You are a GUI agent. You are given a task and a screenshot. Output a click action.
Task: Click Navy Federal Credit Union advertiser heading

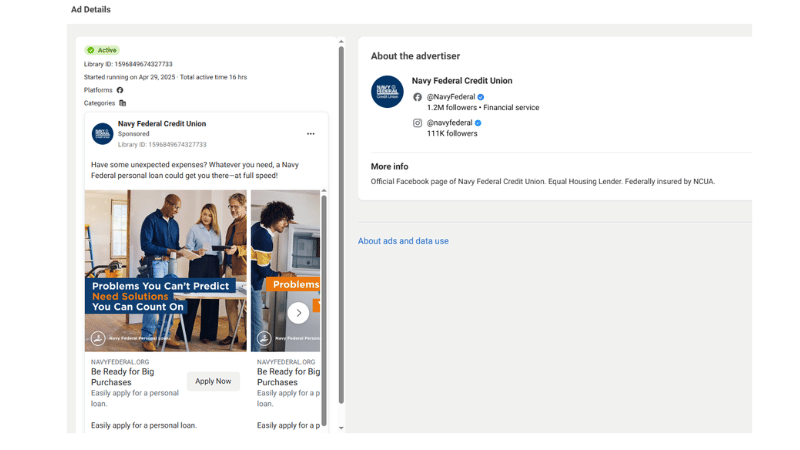click(462, 81)
